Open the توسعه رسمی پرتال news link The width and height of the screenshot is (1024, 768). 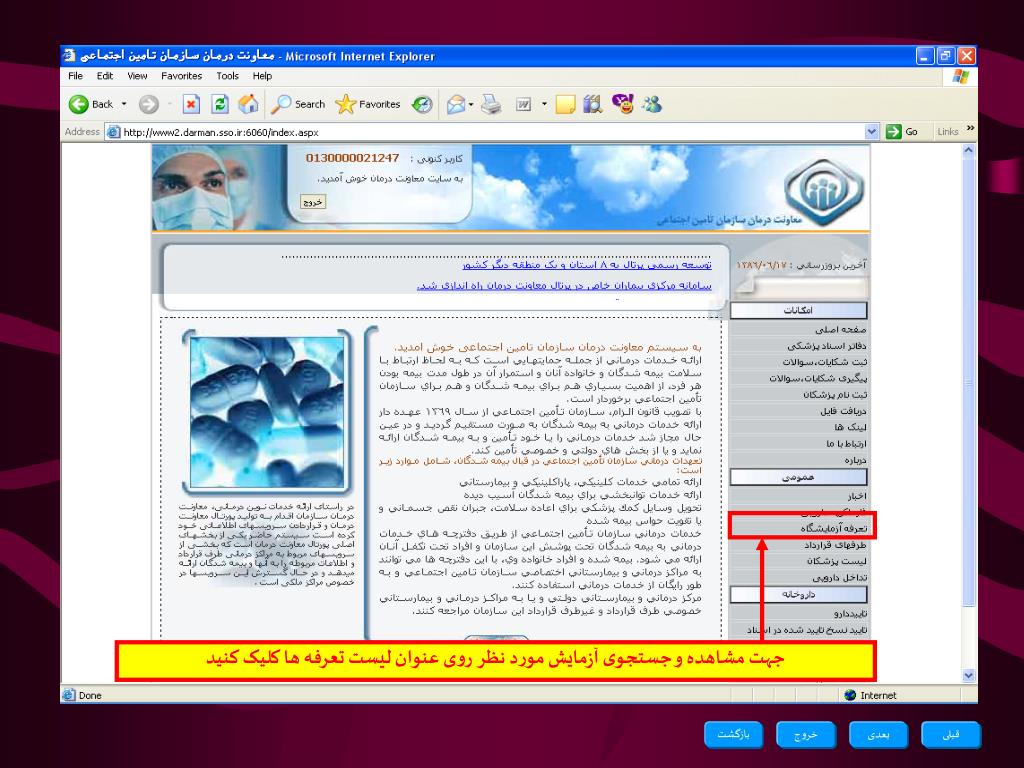(x=587, y=264)
